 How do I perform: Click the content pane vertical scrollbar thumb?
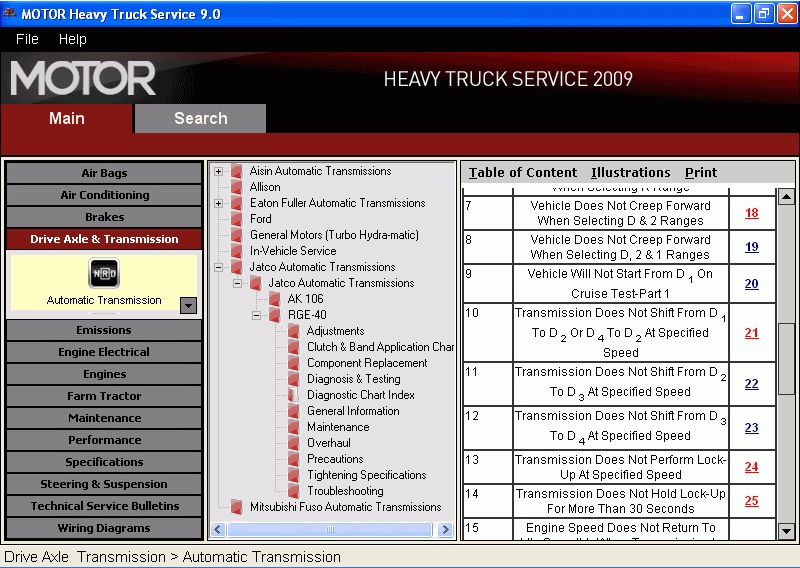[786, 359]
